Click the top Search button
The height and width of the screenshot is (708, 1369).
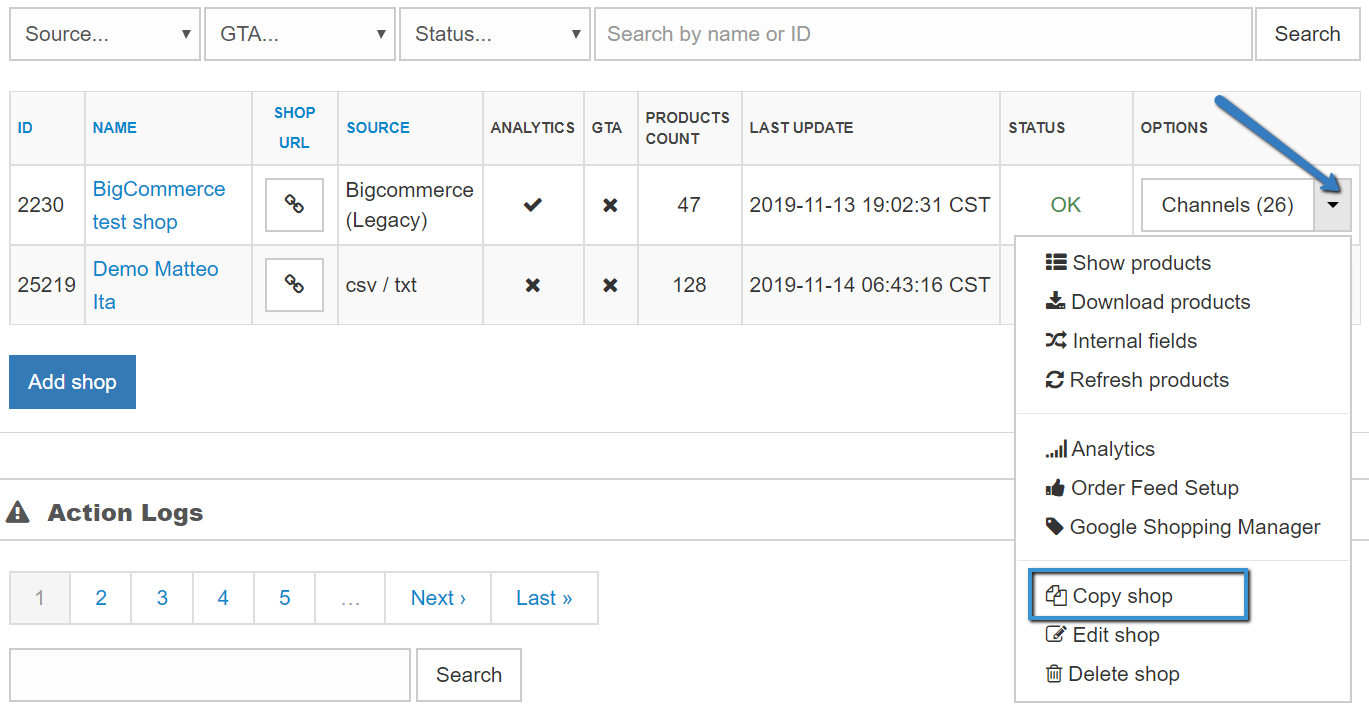(1307, 34)
